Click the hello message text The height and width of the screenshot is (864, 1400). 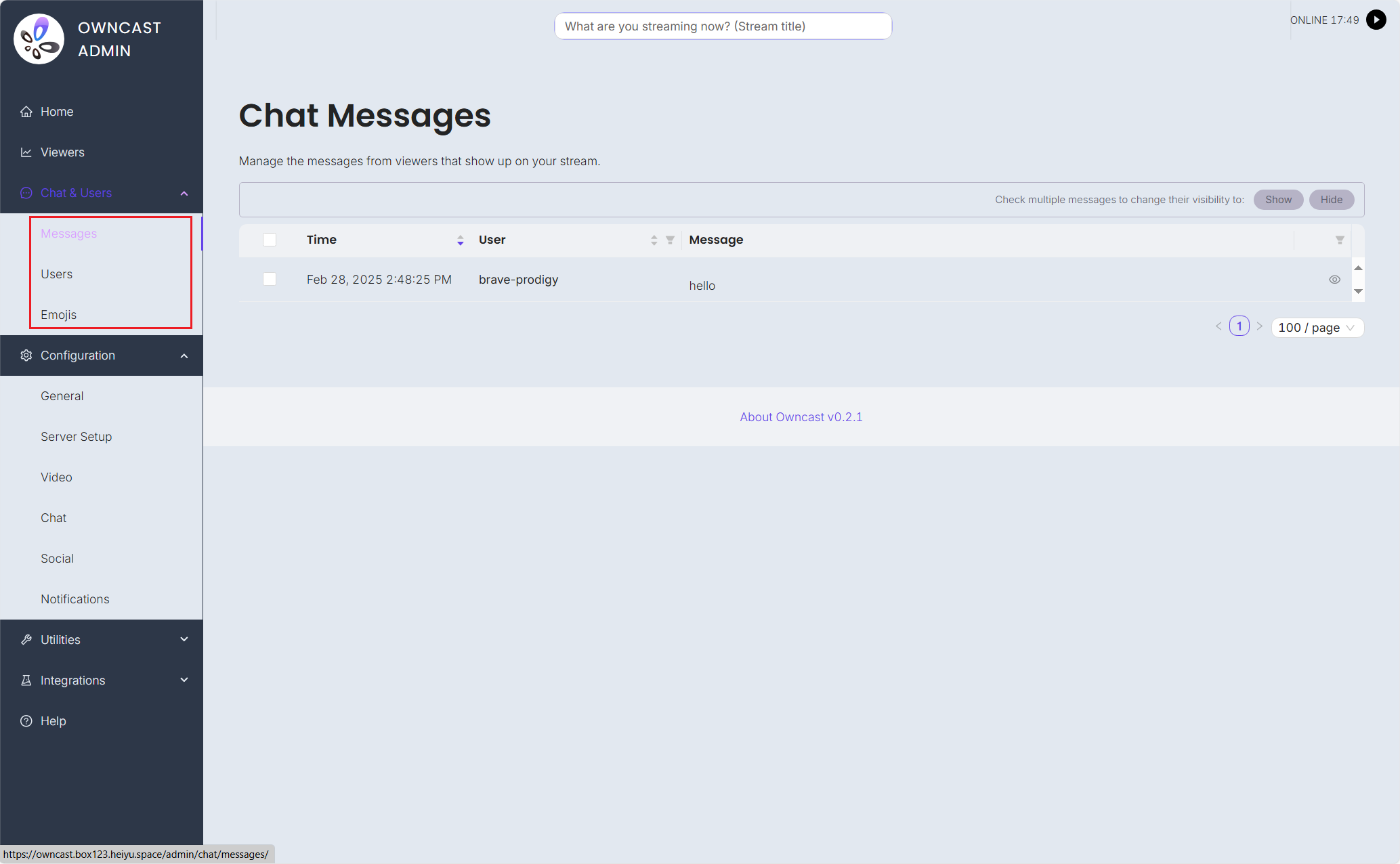click(702, 286)
